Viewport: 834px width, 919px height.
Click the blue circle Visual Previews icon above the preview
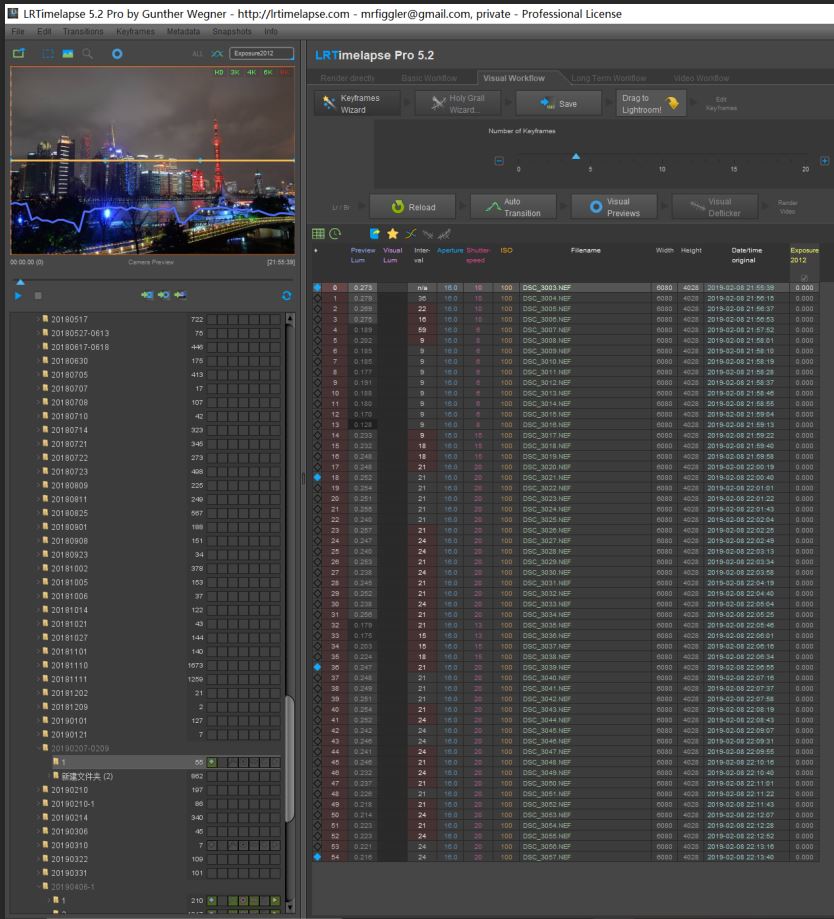click(x=117, y=54)
